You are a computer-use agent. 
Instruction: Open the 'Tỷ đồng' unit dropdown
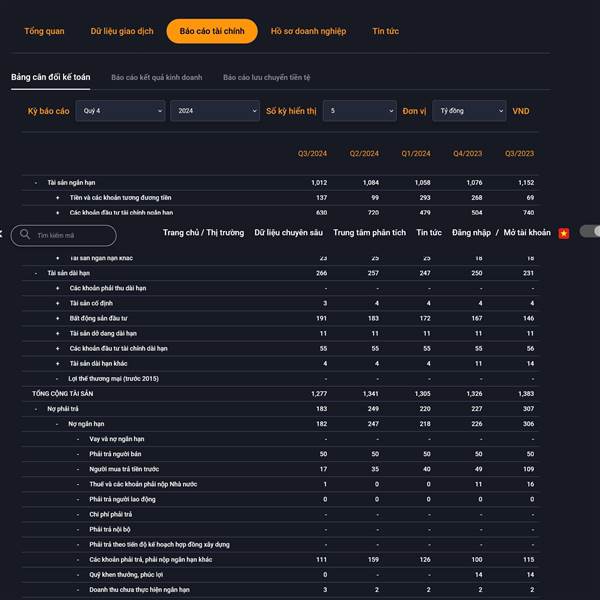pyautogui.click(x=469, y=111)
